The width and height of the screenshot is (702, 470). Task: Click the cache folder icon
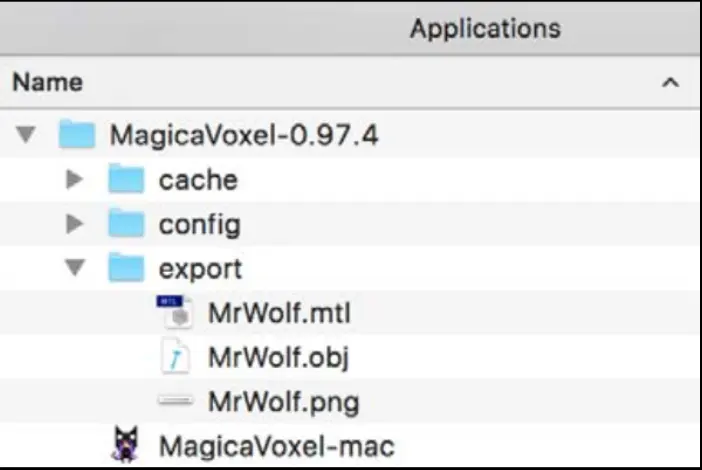(x=126, y=180)
